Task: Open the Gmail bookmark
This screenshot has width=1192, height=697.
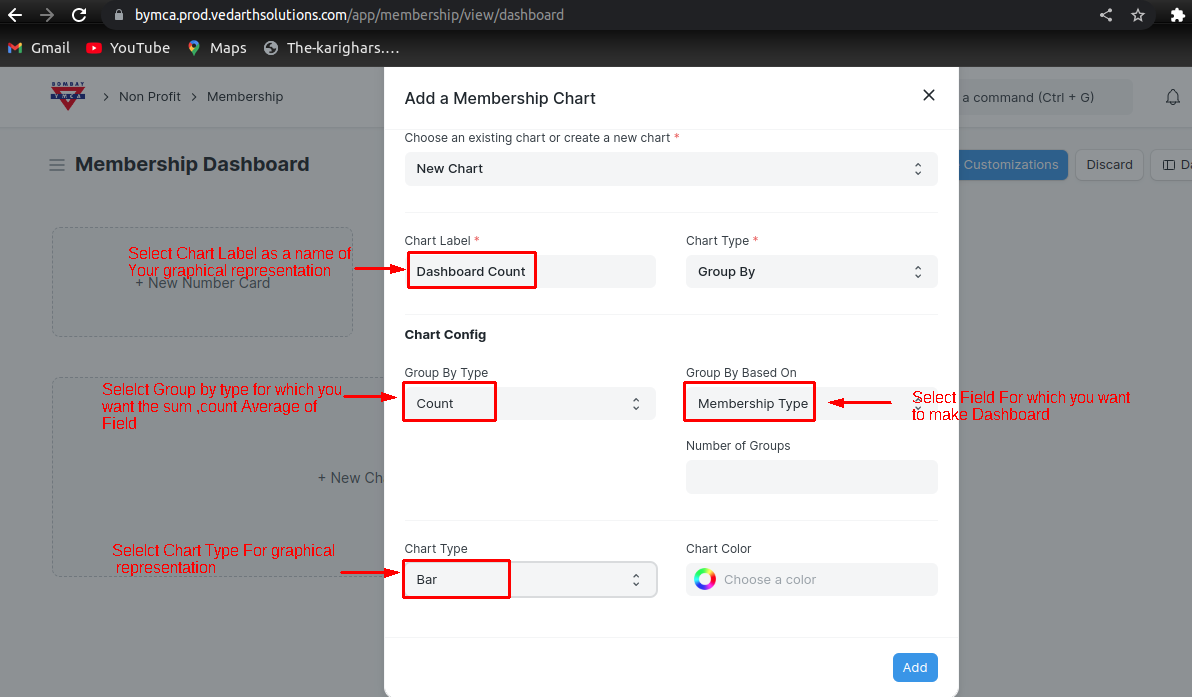Action: click(39, 48)
